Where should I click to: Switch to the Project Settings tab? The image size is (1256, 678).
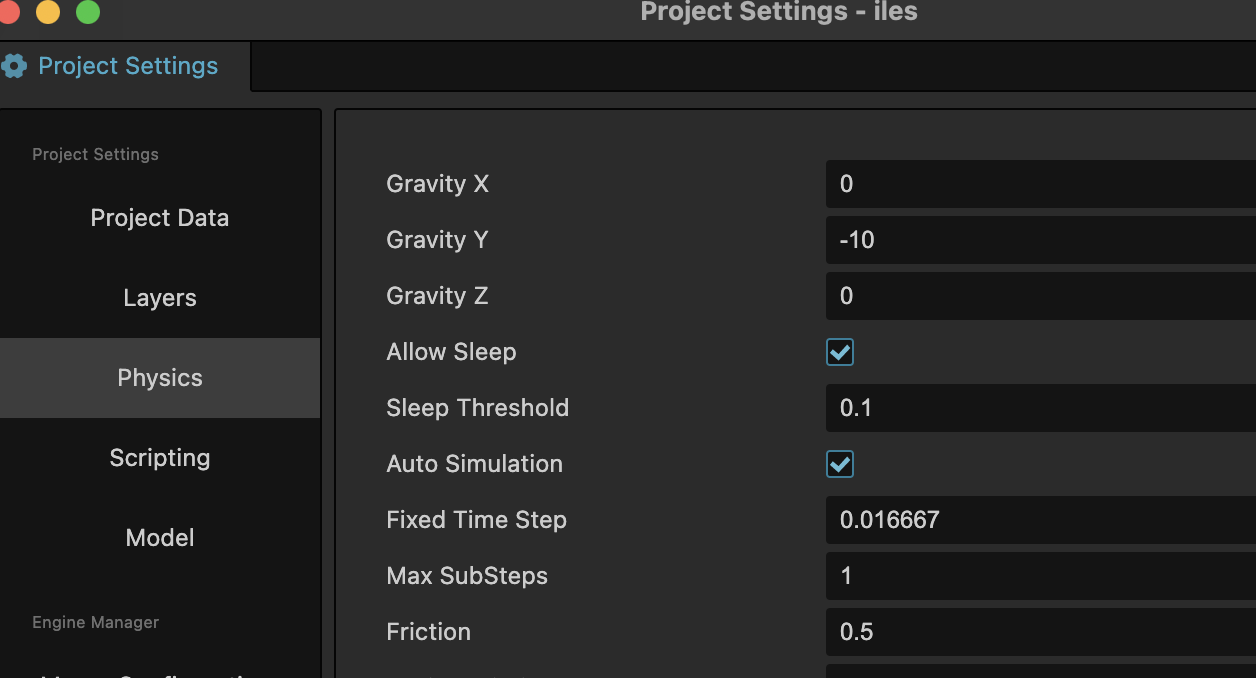pos(127,66)
